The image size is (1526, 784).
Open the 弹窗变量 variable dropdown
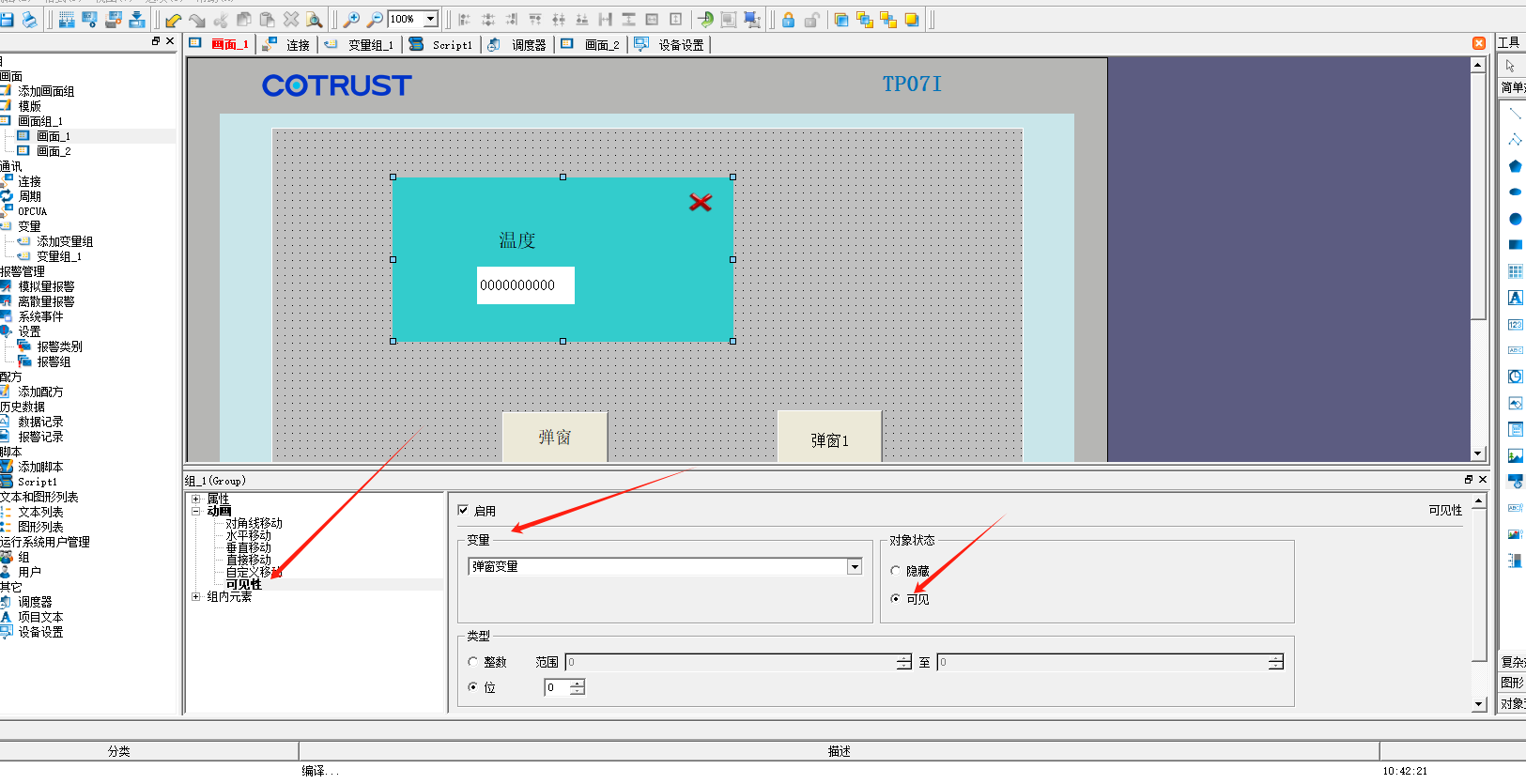tap(855, 566)
